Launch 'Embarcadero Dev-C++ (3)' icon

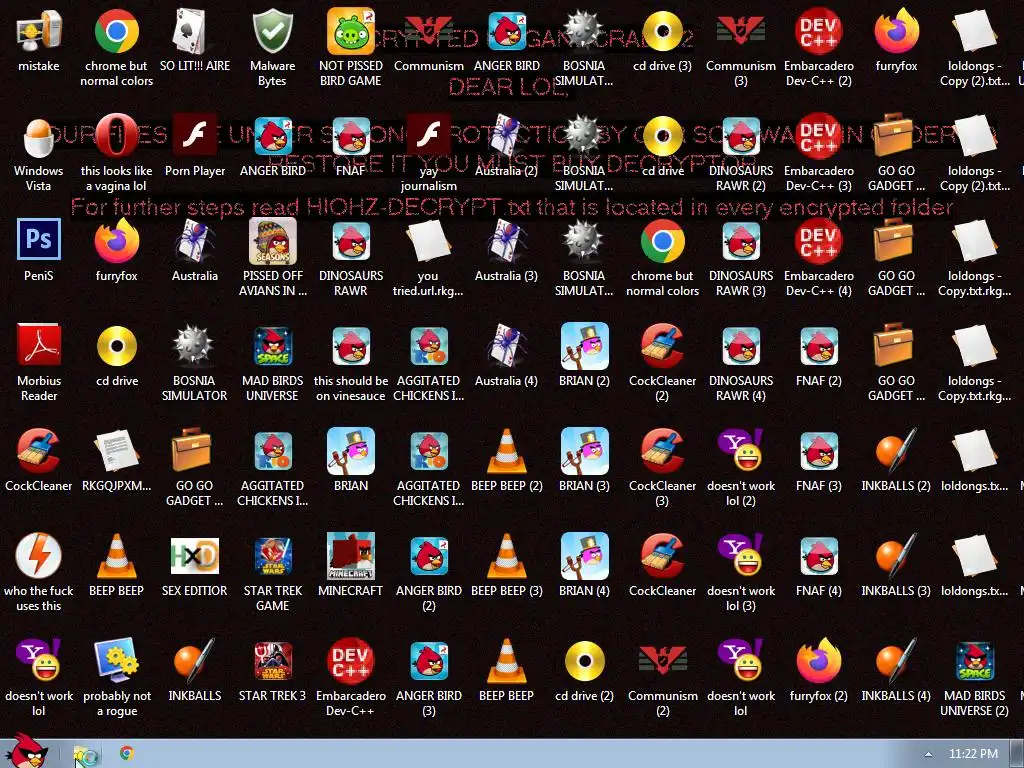coord(818,136)
